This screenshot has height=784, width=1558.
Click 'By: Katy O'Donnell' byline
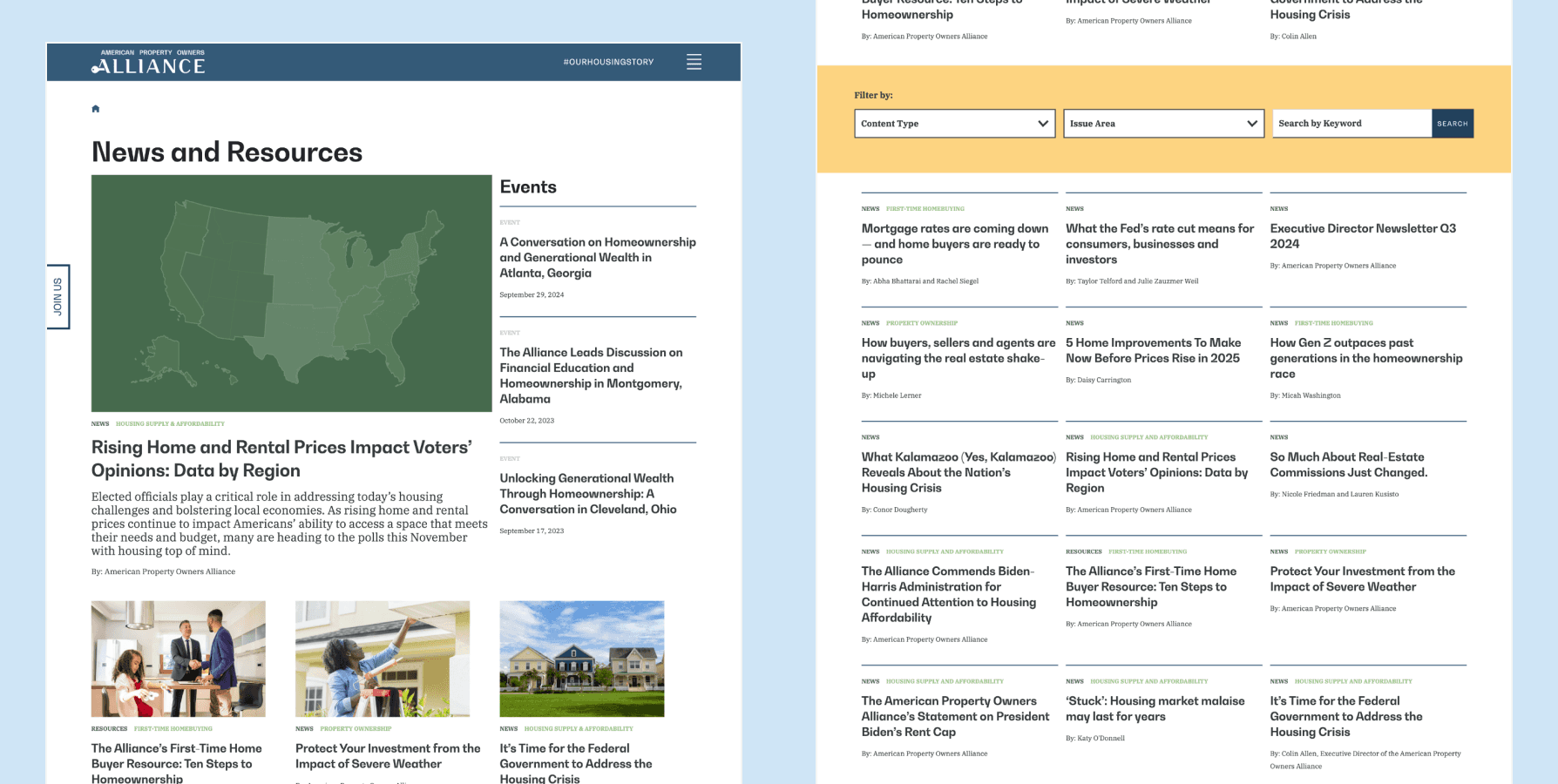pos(1095,739)
